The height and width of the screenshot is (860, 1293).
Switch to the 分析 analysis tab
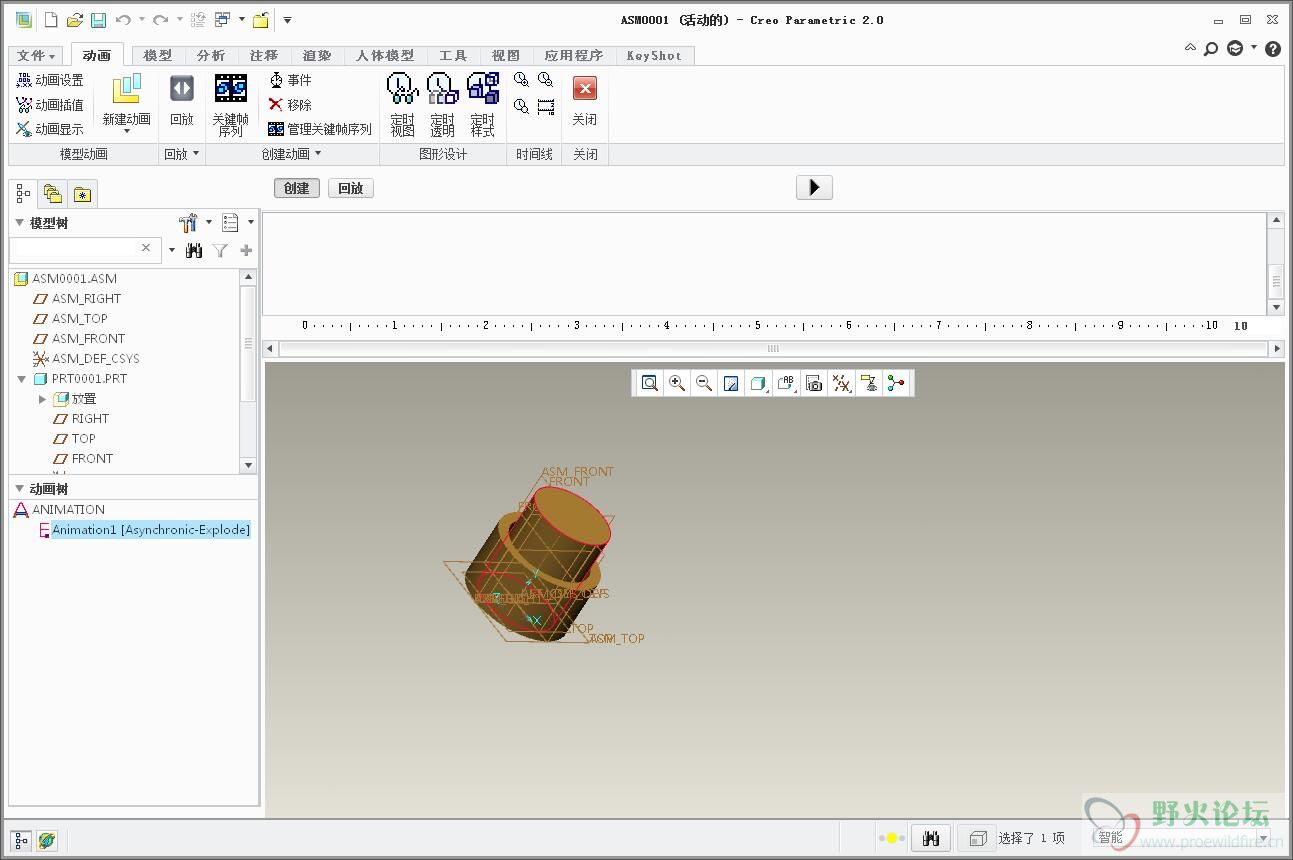click(211, 56)
